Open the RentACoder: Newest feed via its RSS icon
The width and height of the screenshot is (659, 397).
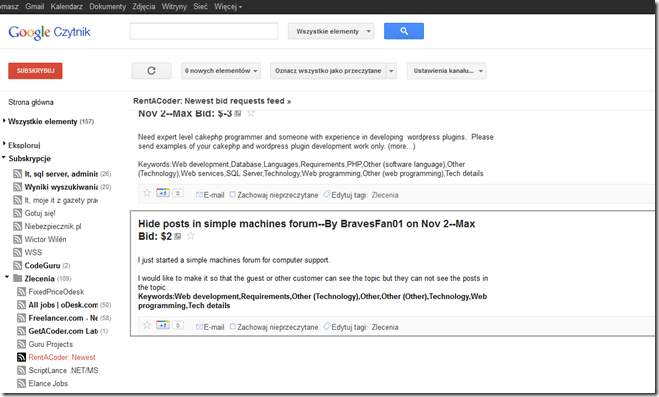(21, 357)
